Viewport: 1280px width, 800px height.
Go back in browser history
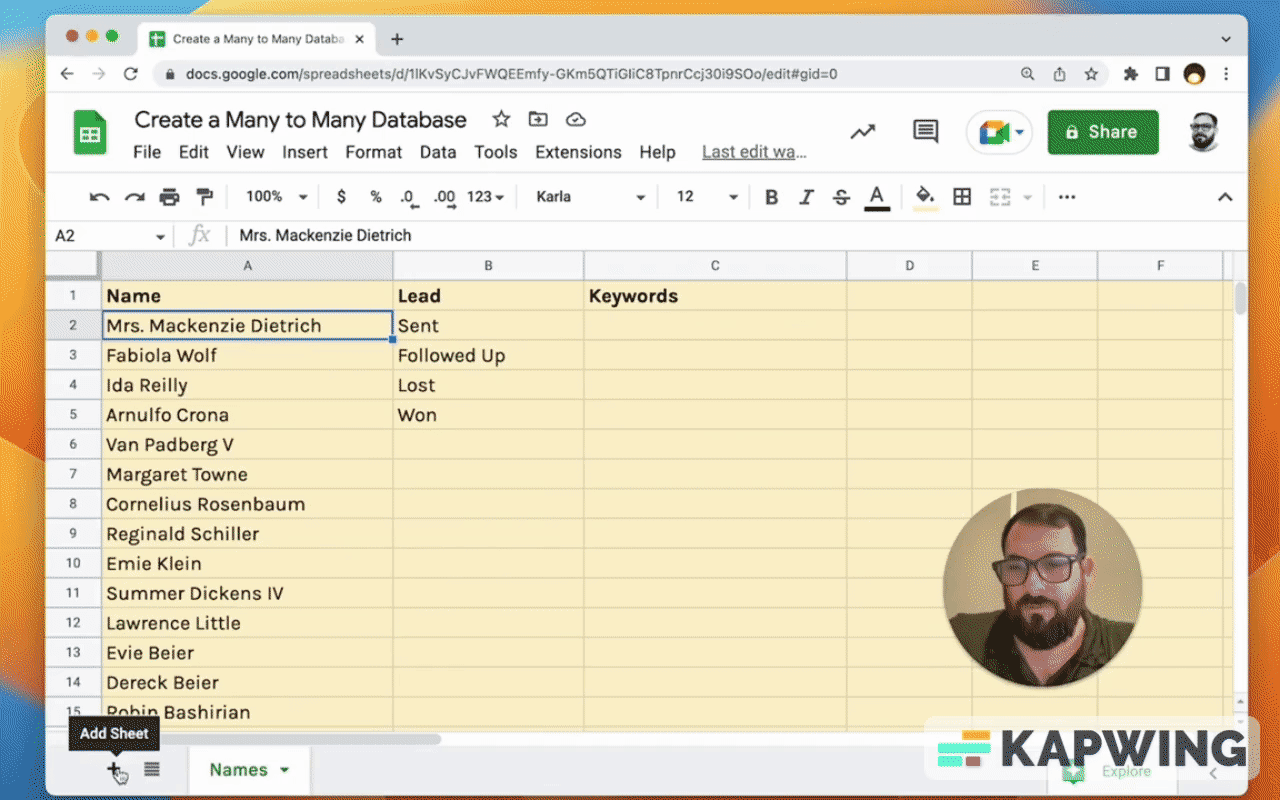coord(67,74)
